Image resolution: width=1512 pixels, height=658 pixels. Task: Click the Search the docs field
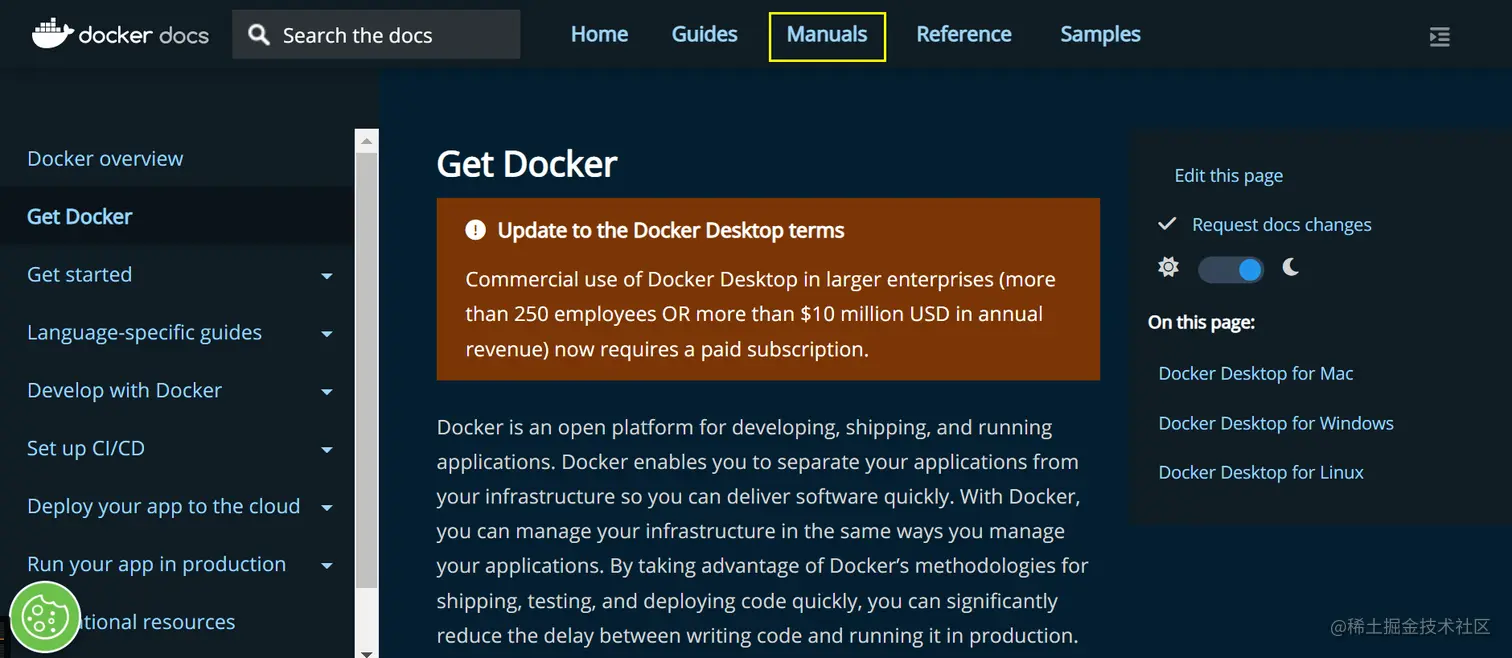(390, 36)
